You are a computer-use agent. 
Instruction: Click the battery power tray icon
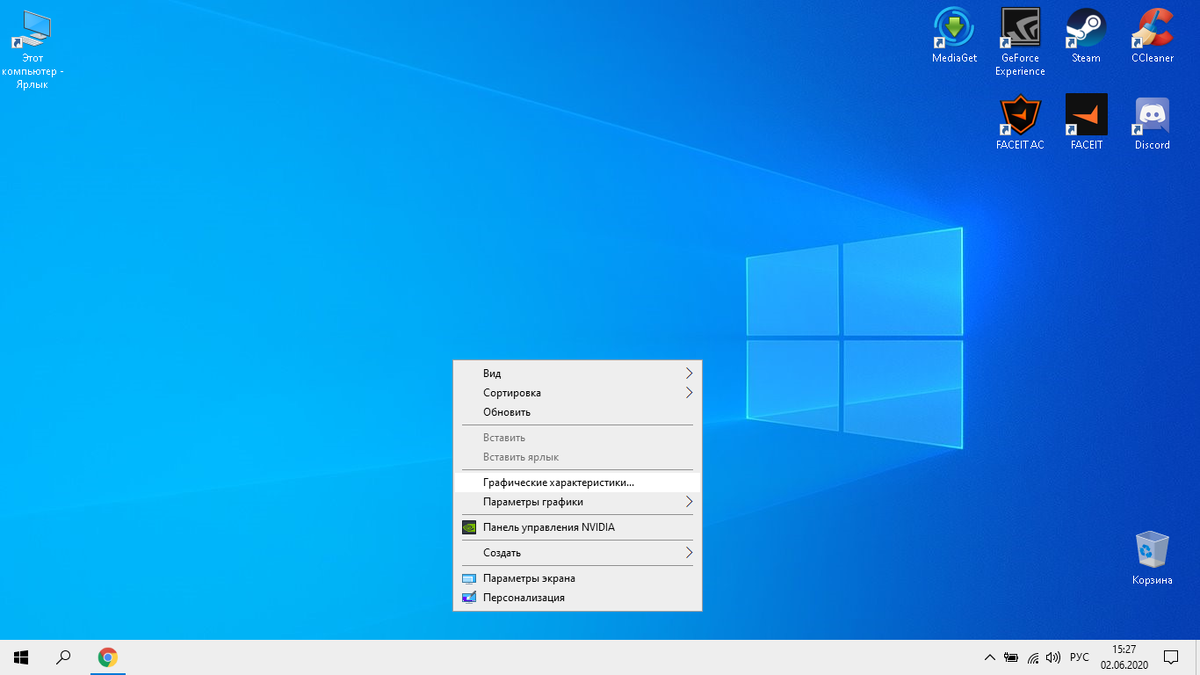(1012, 658)
